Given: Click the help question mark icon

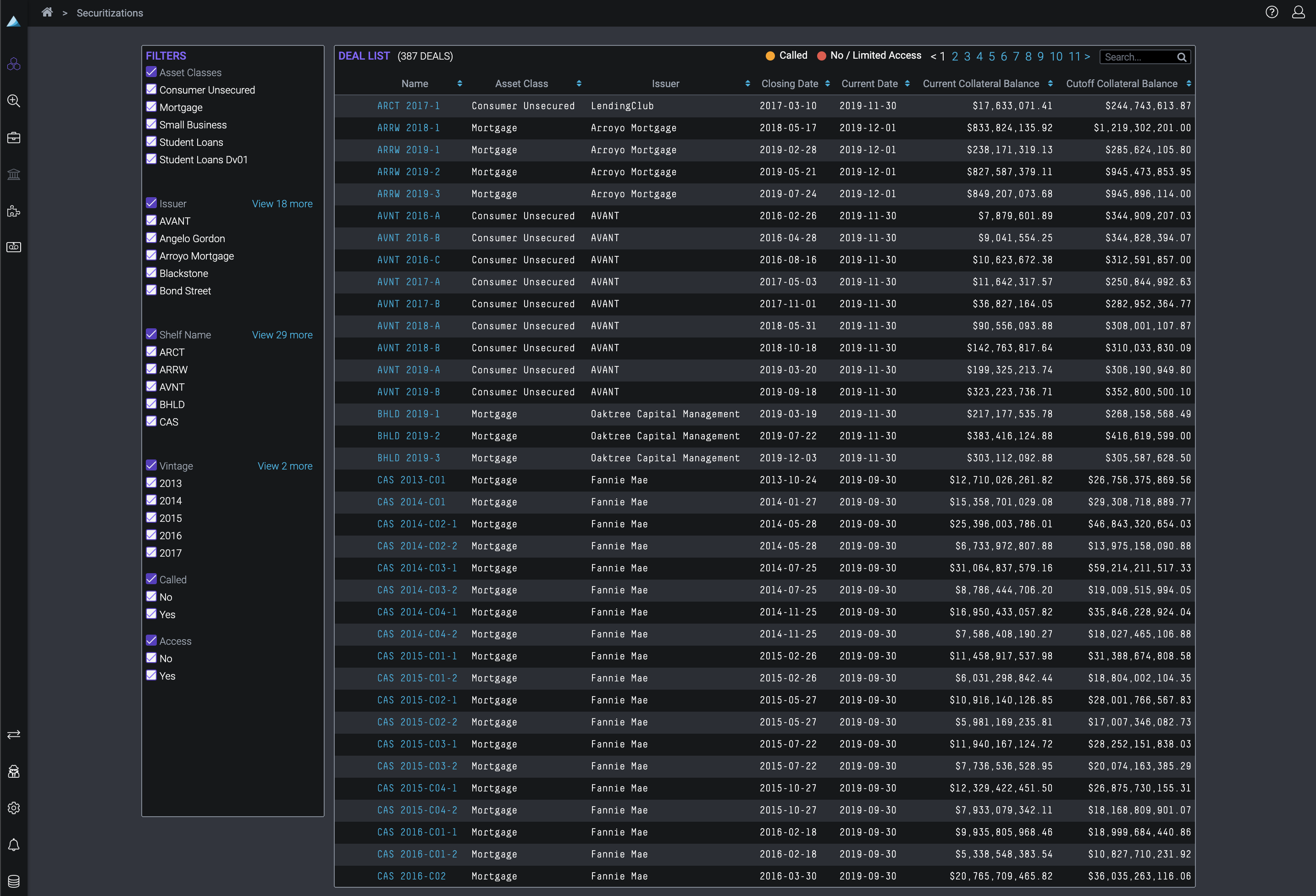Looking at the screenshot, I should point(1271,12).
